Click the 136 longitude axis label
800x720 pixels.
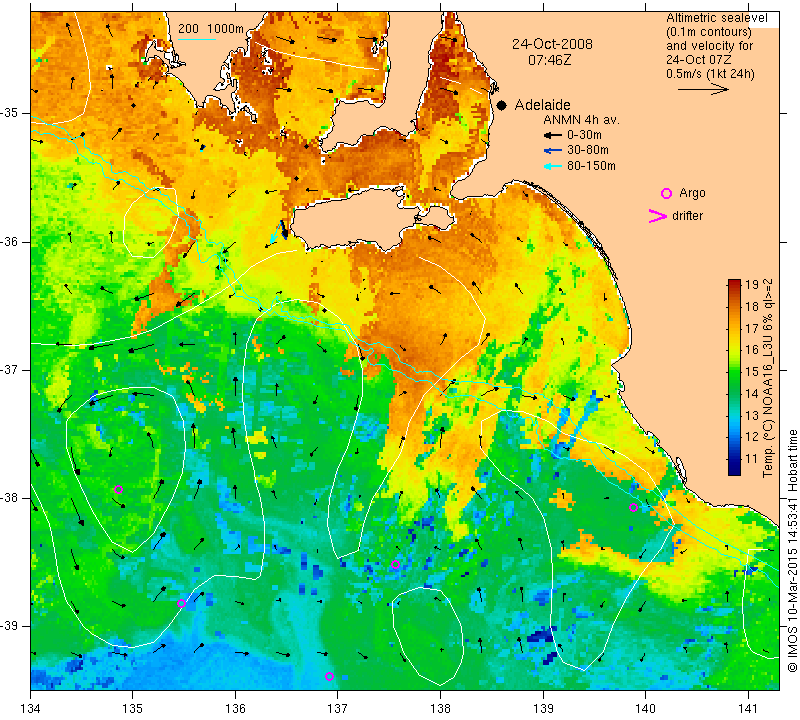tap(235, 708)
